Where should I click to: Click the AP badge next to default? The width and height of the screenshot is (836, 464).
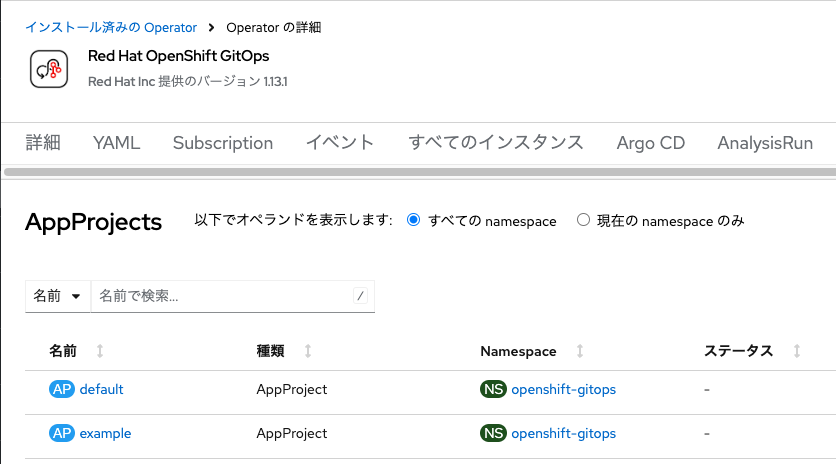(62, 389)
